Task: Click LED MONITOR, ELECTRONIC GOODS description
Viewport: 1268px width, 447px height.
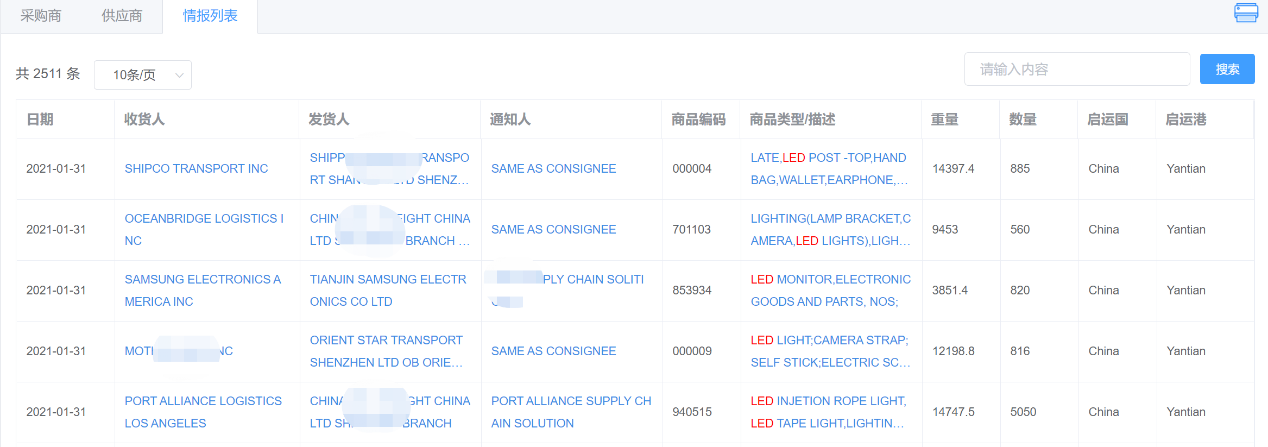Action: [831, 290]
